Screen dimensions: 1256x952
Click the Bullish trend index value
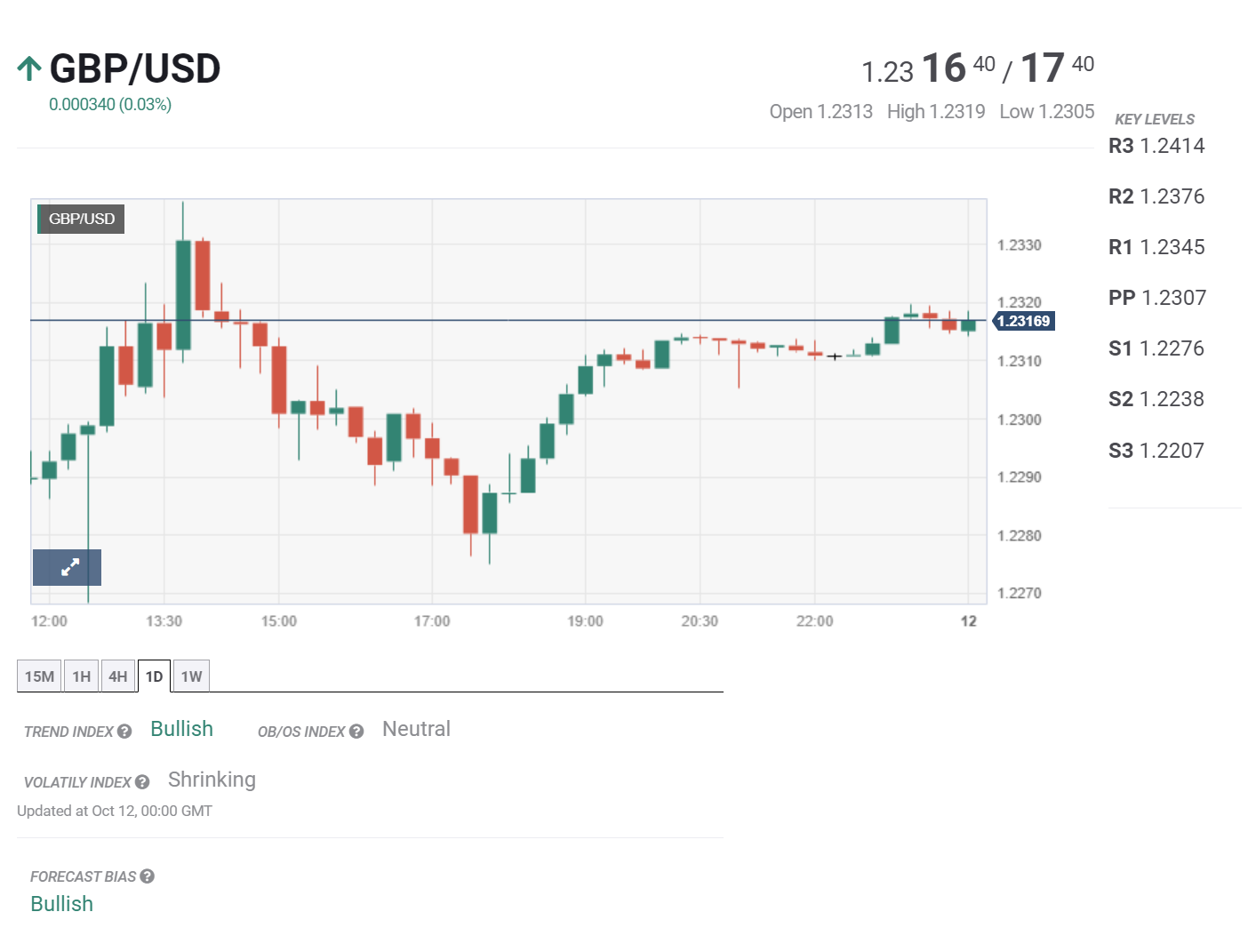182,729
